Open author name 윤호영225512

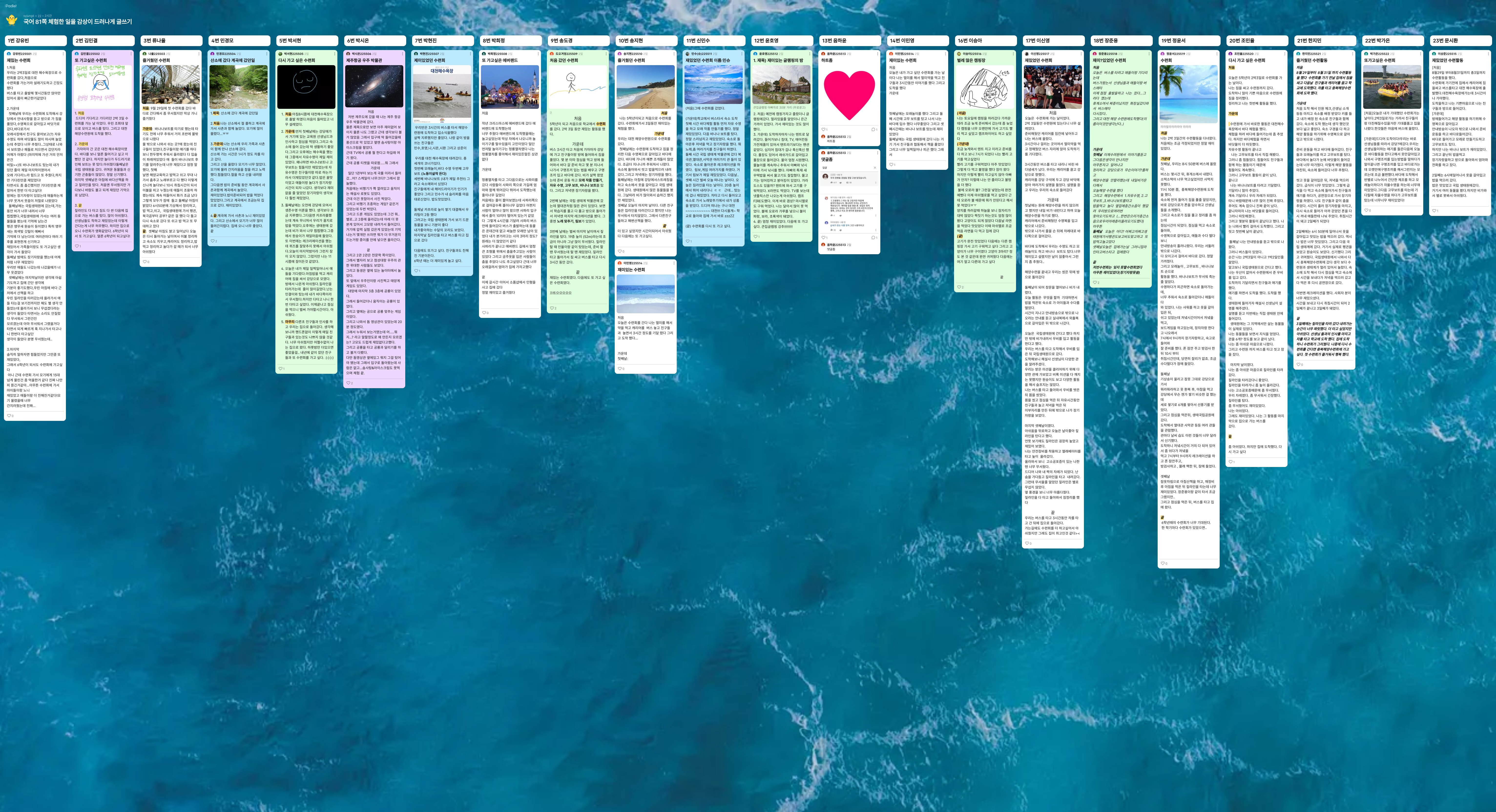pyautogui.click(x=768, y=54)
